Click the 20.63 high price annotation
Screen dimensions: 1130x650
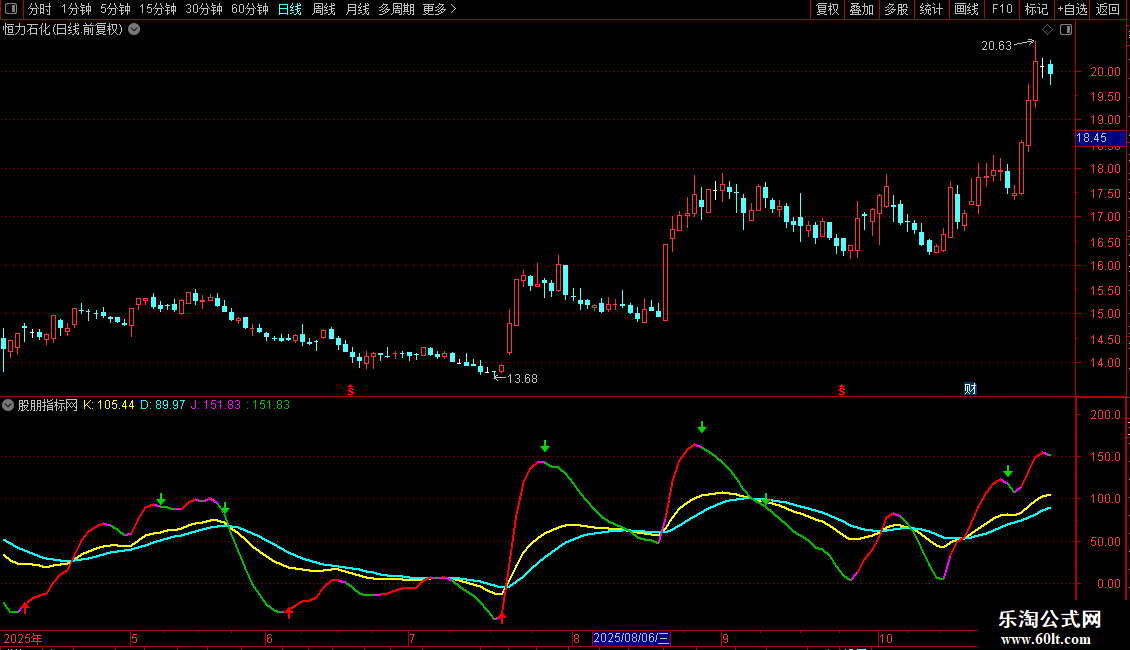pyautogui.click(x=996, y=45)
